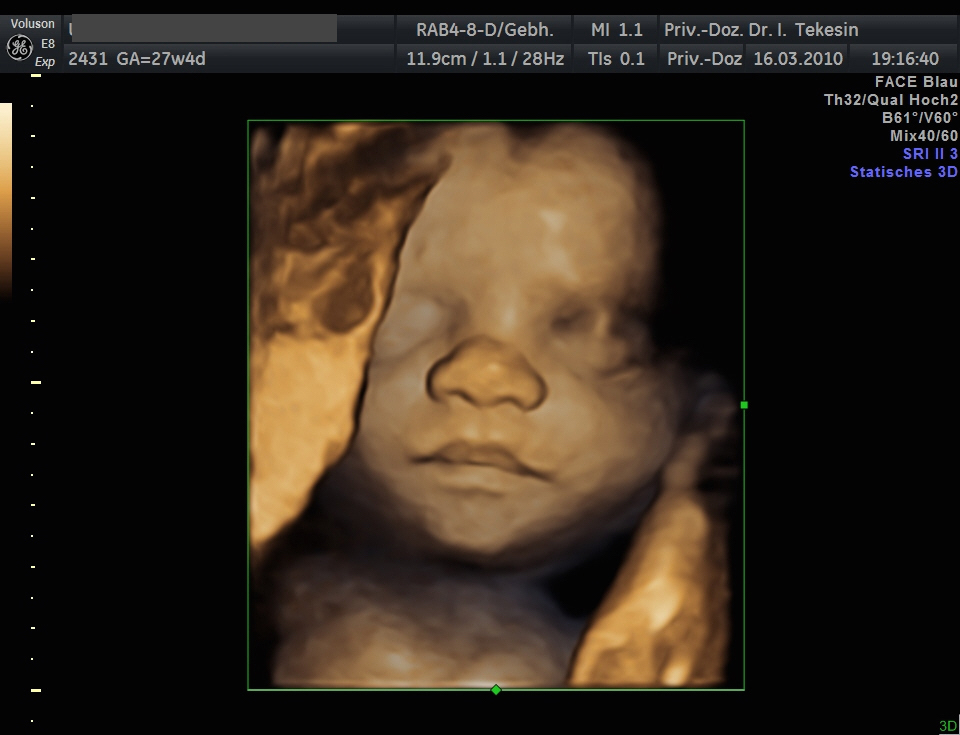Click the SRI II 3 setting
The height and width of the screenshot is (735, 960).
pos(930,153)
